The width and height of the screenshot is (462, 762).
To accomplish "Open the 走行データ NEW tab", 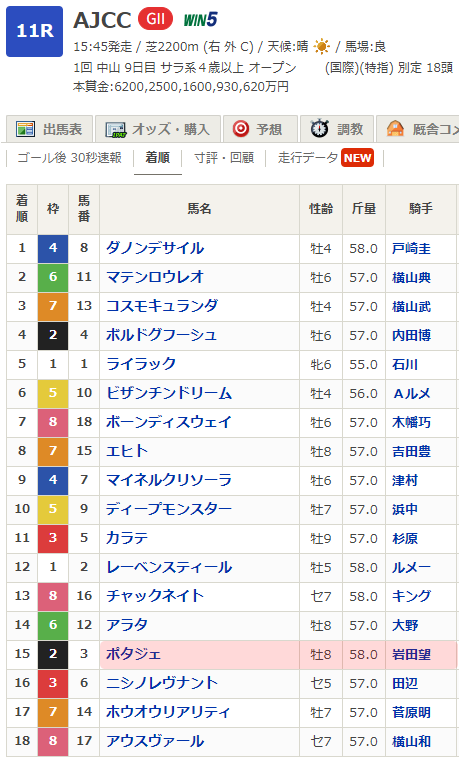I will 325,158.
